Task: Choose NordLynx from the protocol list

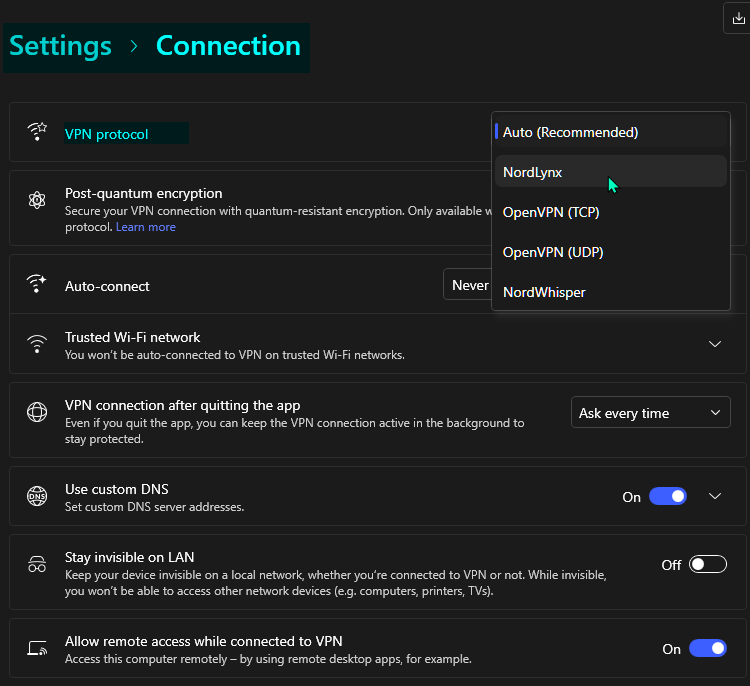Action: (611, 171)
